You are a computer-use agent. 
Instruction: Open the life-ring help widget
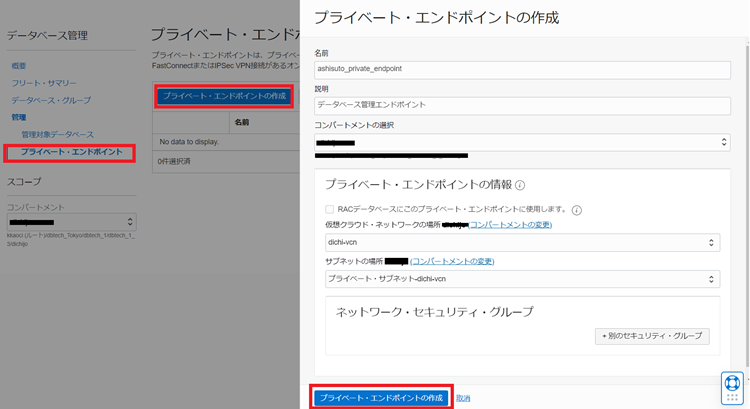click(732, 387)
